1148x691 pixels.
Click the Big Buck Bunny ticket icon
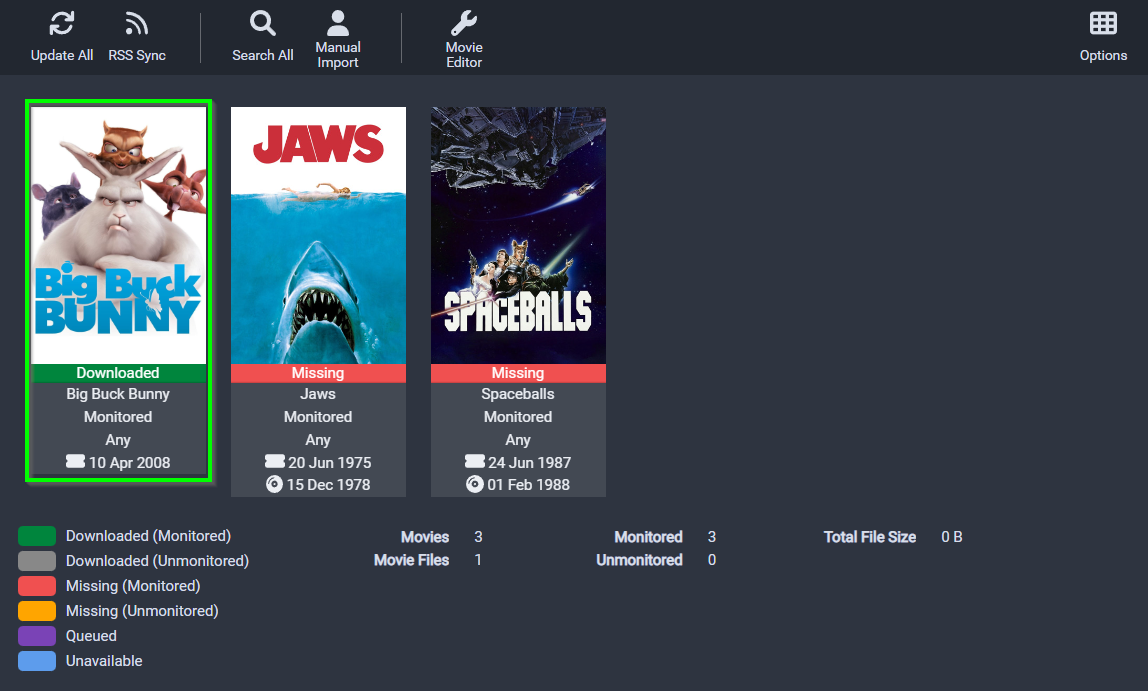coord(75,462)
